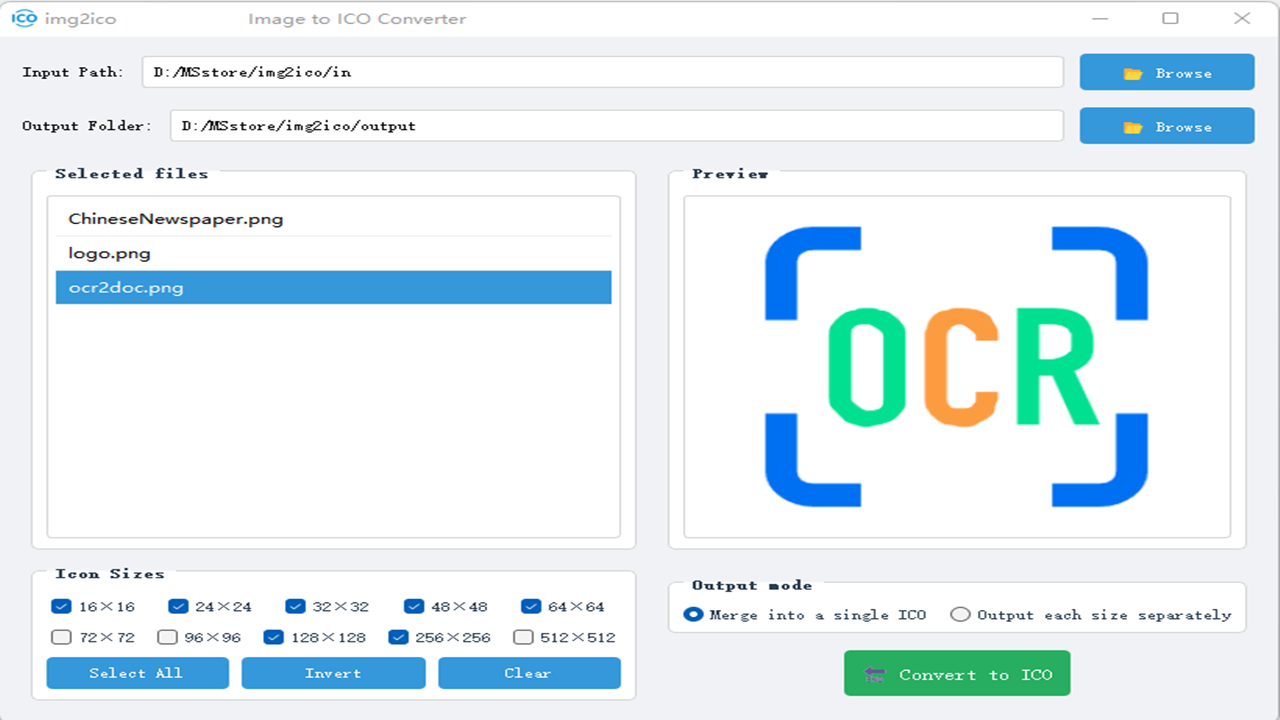Uncheck the 16×16 icon size
Screen dimensions: 1280x720
[x=61, y=606]
